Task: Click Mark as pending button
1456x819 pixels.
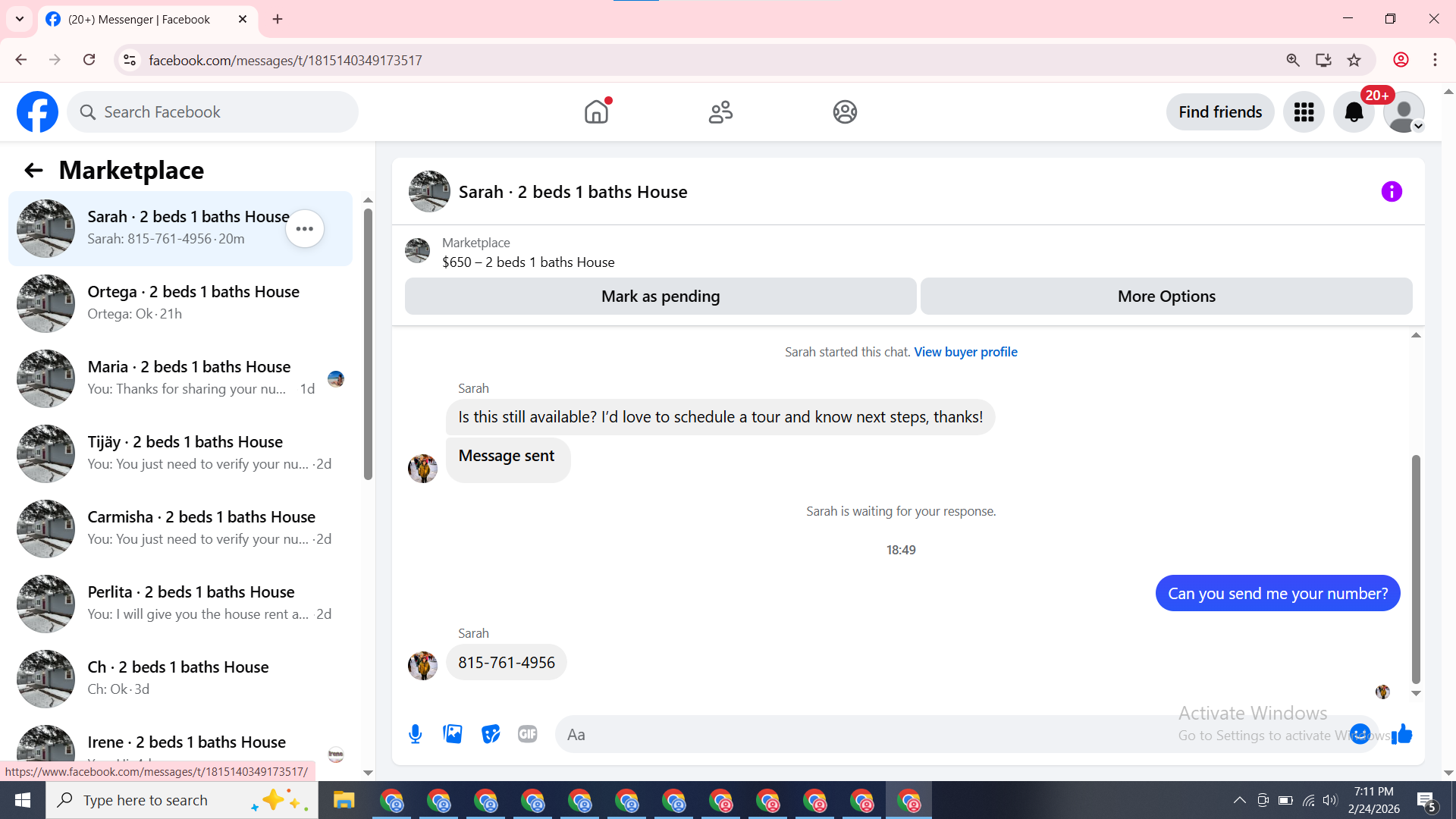Action: pyautogui.click(x=661, y=297)
